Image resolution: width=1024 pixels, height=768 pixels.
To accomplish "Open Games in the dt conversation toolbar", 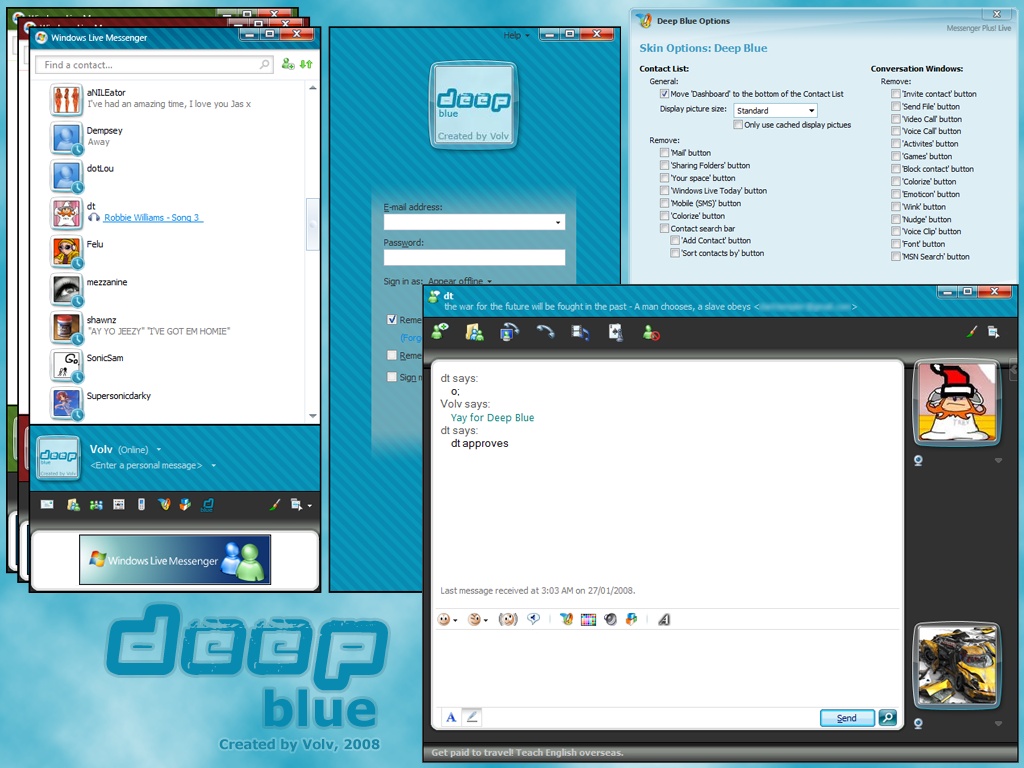I will coord(615,332).
